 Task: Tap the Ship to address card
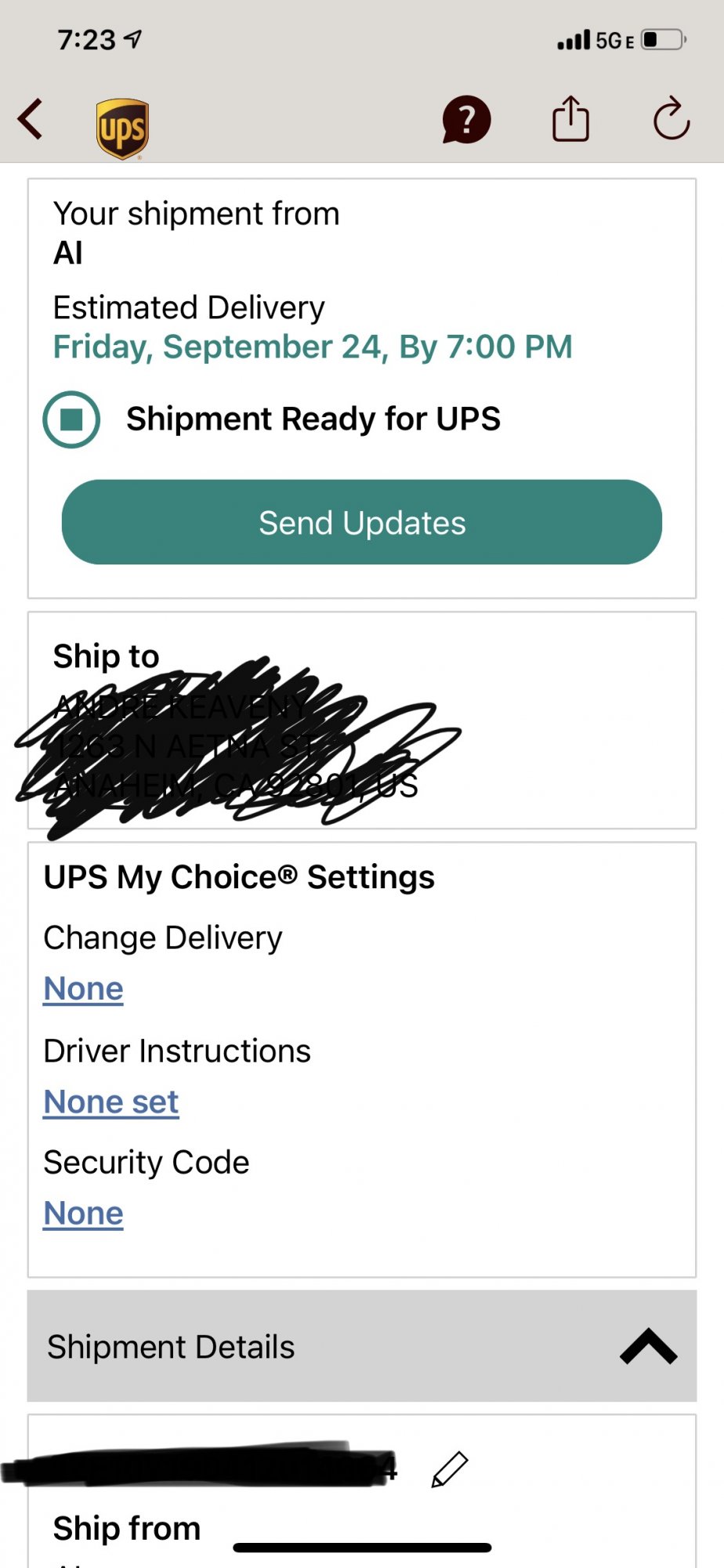(x=361, y=720)
